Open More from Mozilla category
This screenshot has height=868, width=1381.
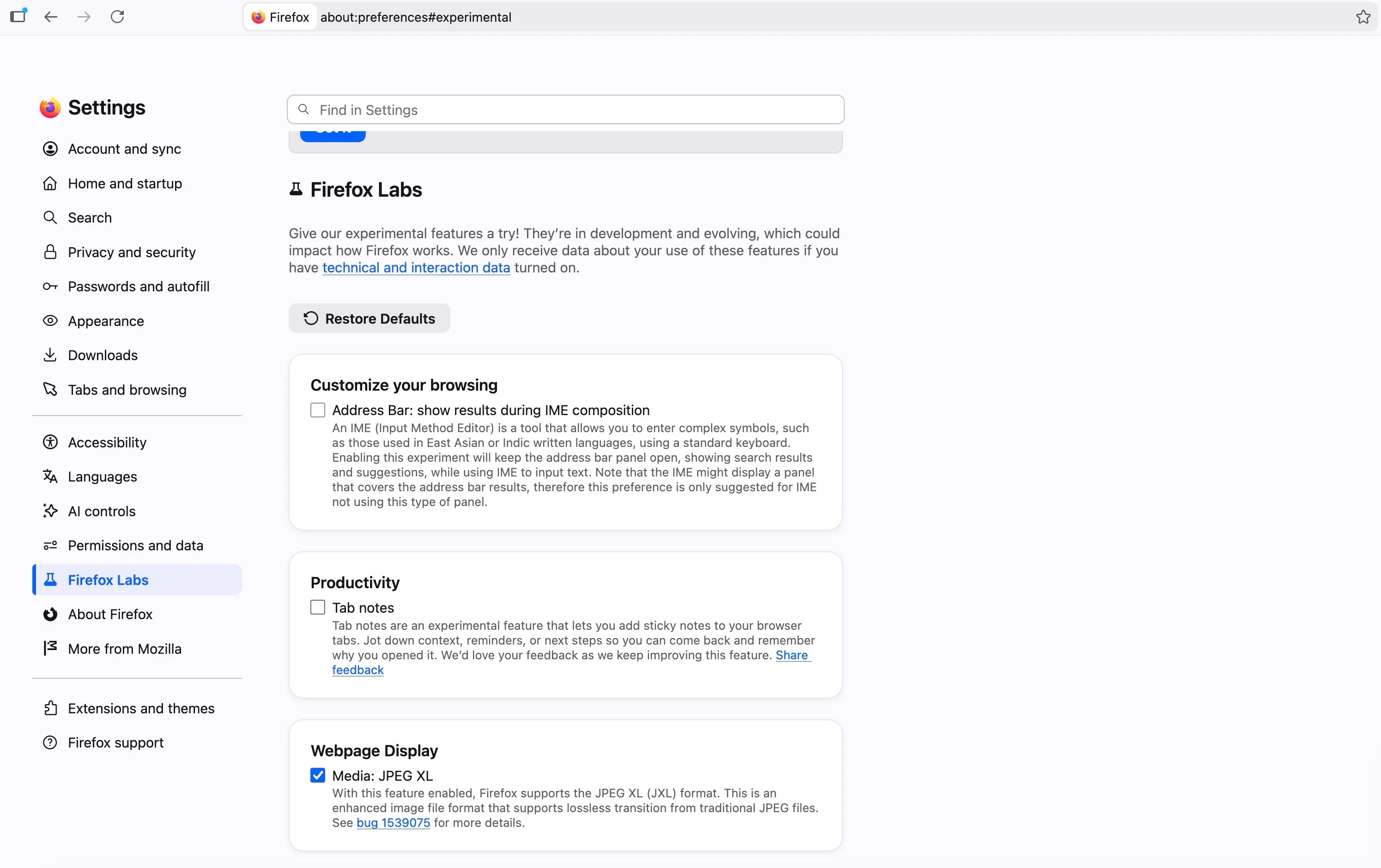[x=137, y=649]
